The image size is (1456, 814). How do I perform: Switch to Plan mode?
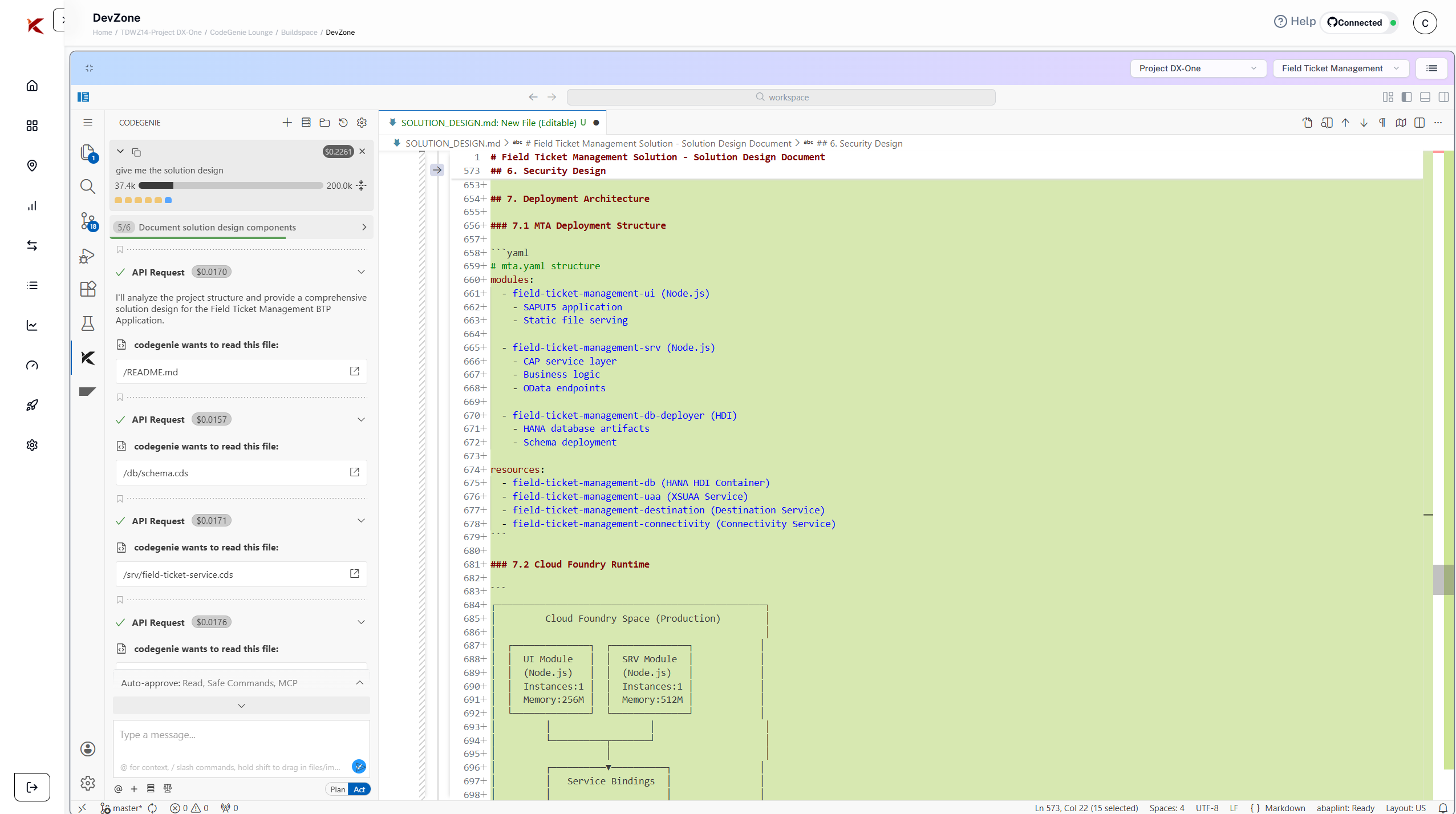338,789
